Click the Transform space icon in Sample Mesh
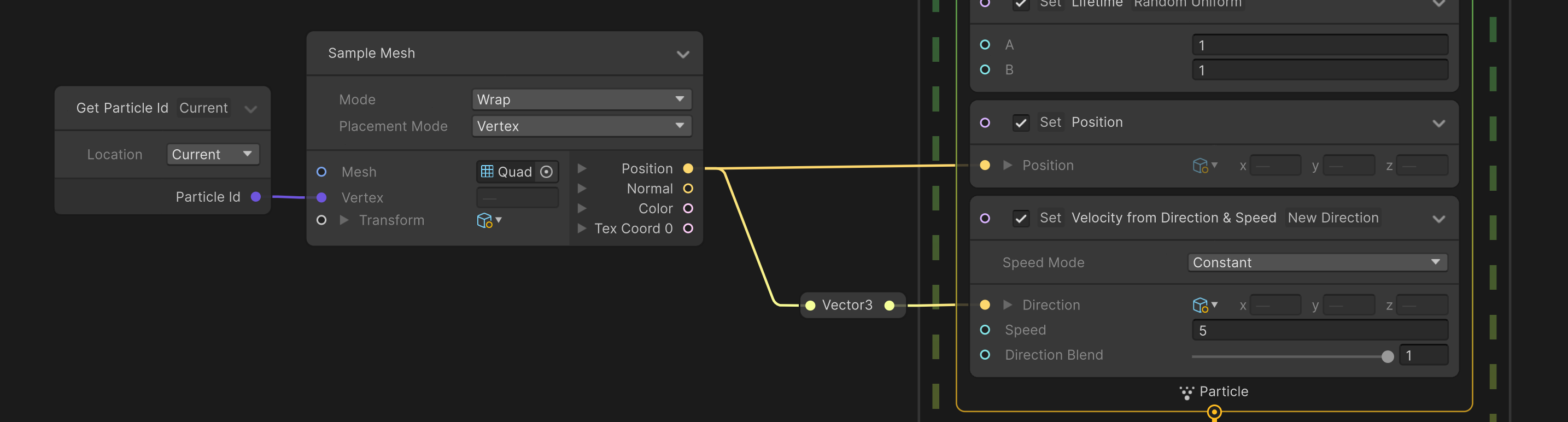 tap(484, 220)
